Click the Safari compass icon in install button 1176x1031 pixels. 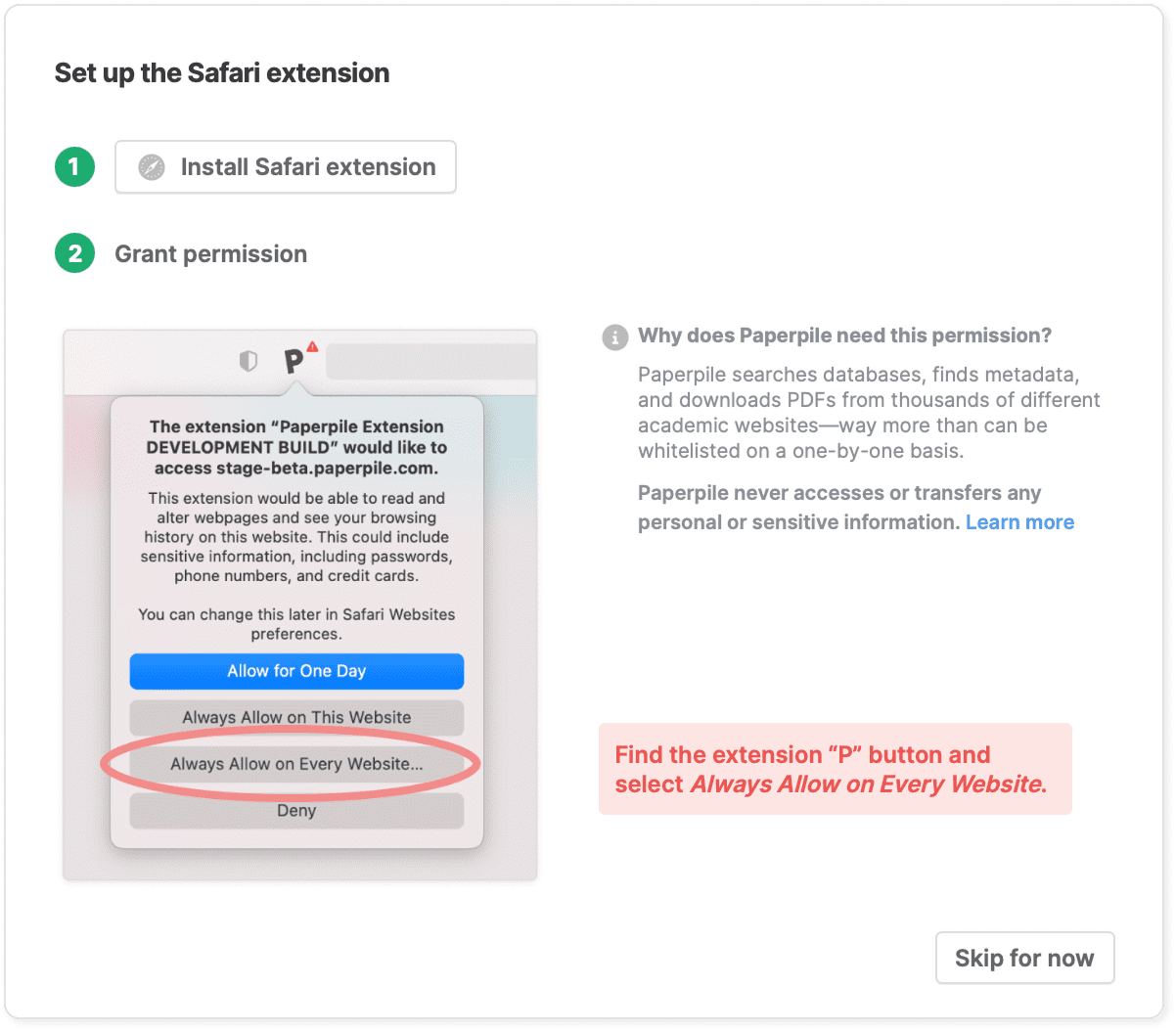click(152, 167)
